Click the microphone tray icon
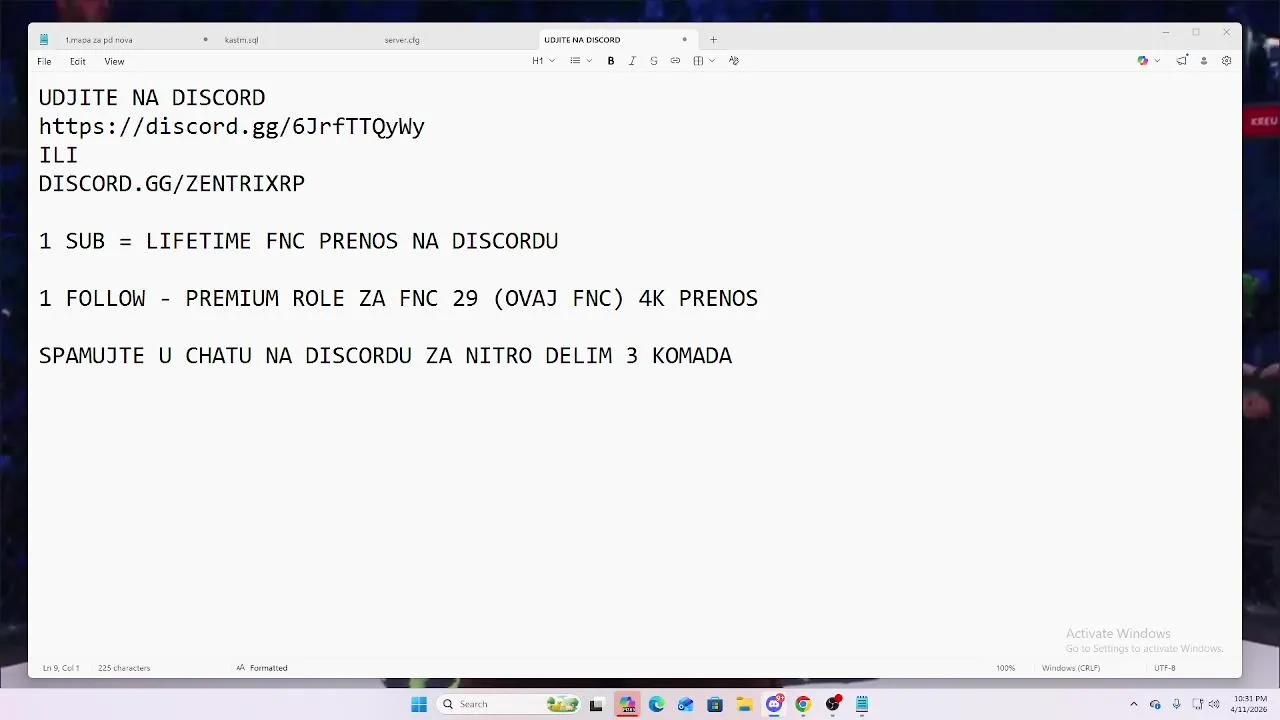Screen dimensions: 1280x720 [x=1176, y=704]
